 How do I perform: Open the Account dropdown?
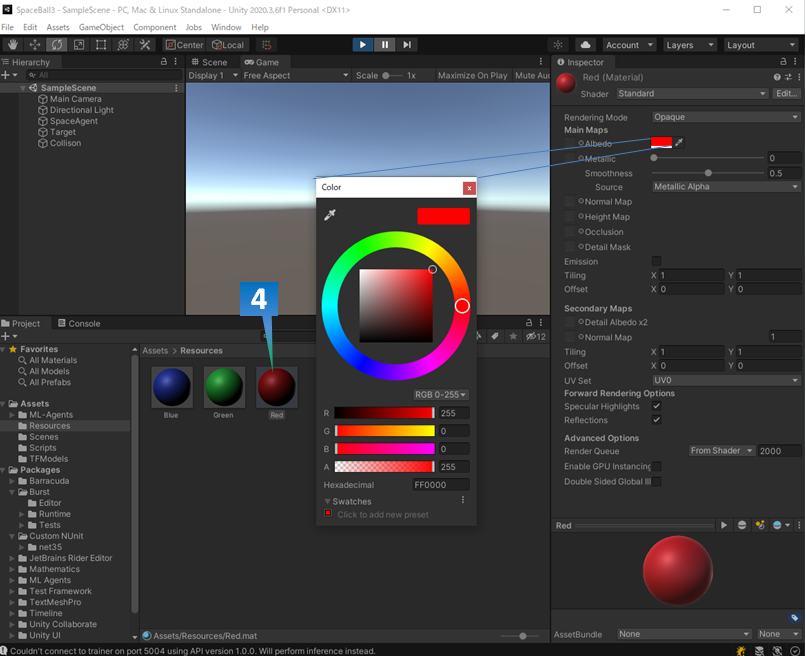629,45
